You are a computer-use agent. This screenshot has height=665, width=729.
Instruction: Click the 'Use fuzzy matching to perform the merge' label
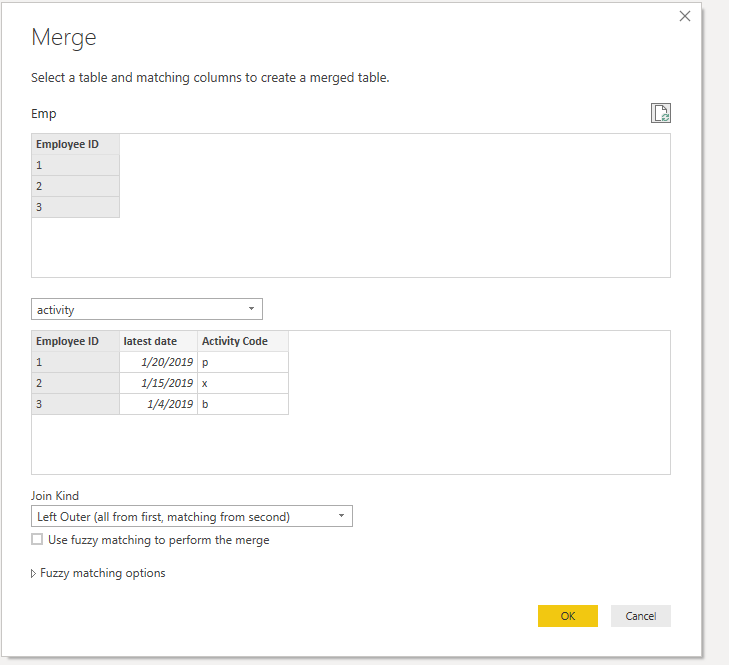click(159, 540)
